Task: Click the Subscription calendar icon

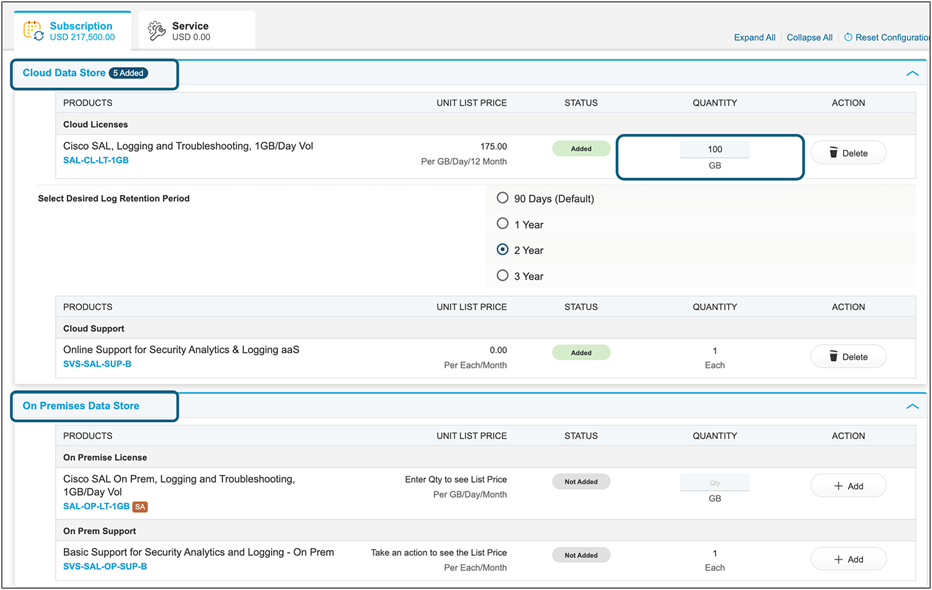Action: 33,31
